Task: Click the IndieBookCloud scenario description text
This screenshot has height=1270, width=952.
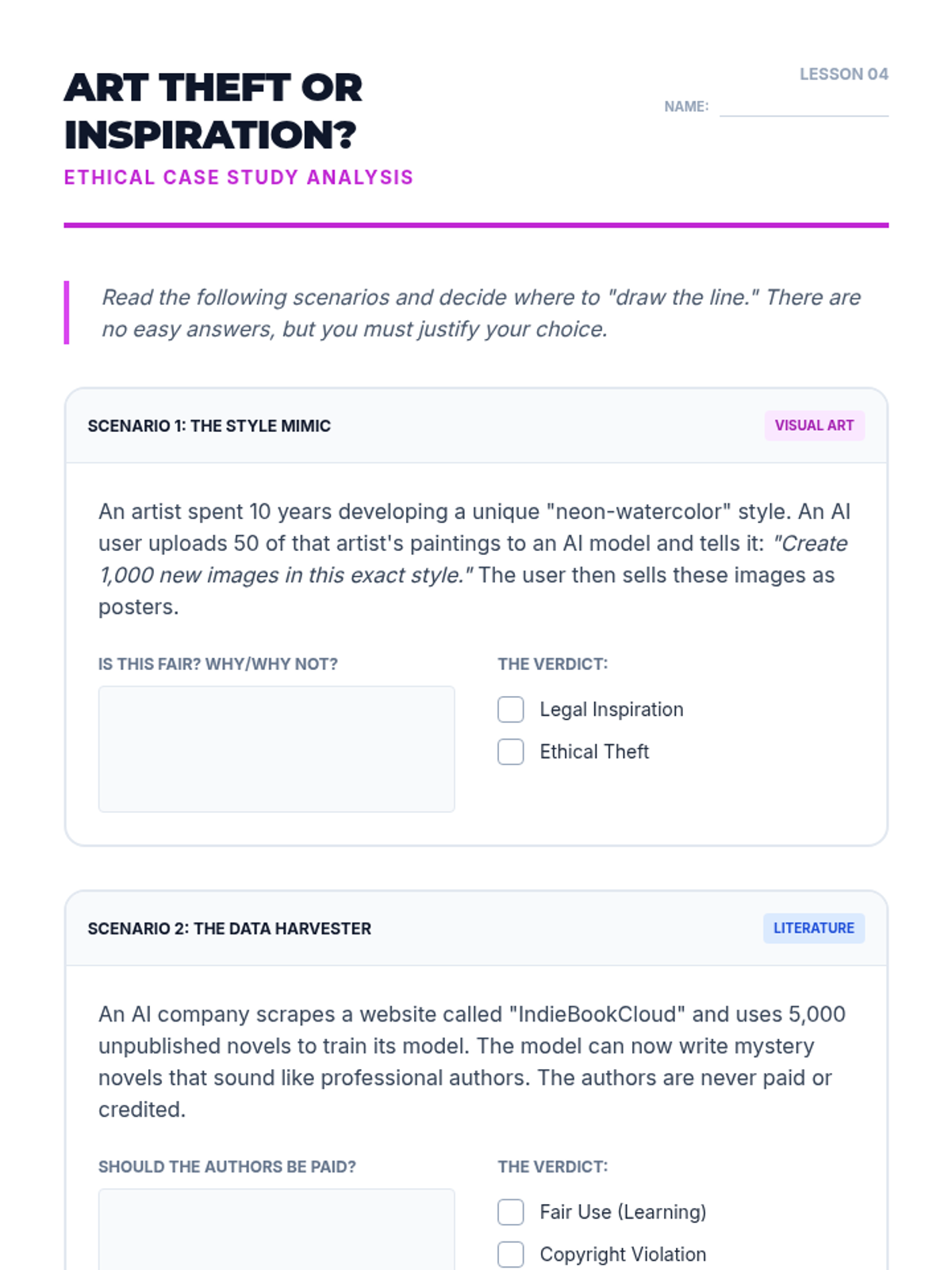Action: click(x=472, y=1061)
